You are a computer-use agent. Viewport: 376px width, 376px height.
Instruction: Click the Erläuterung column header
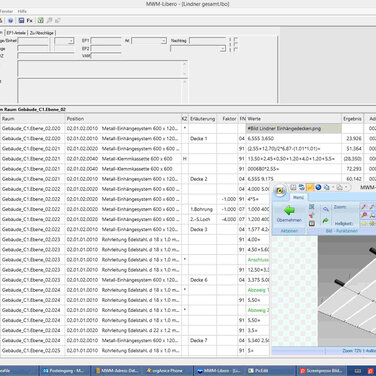[202, 119]
